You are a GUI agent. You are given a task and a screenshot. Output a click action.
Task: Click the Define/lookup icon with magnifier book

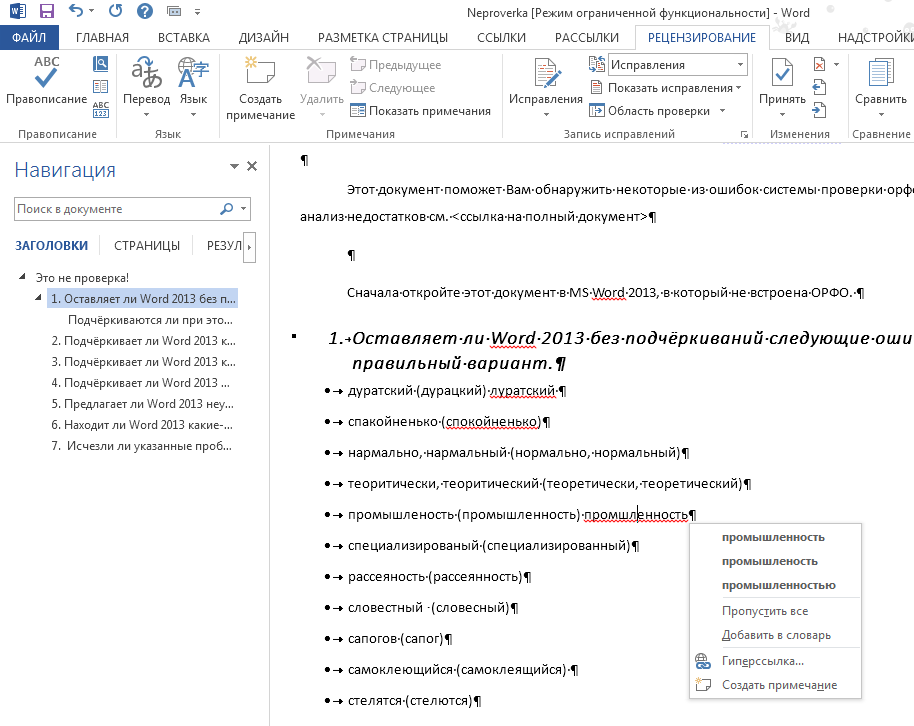[x=100, y=64]
